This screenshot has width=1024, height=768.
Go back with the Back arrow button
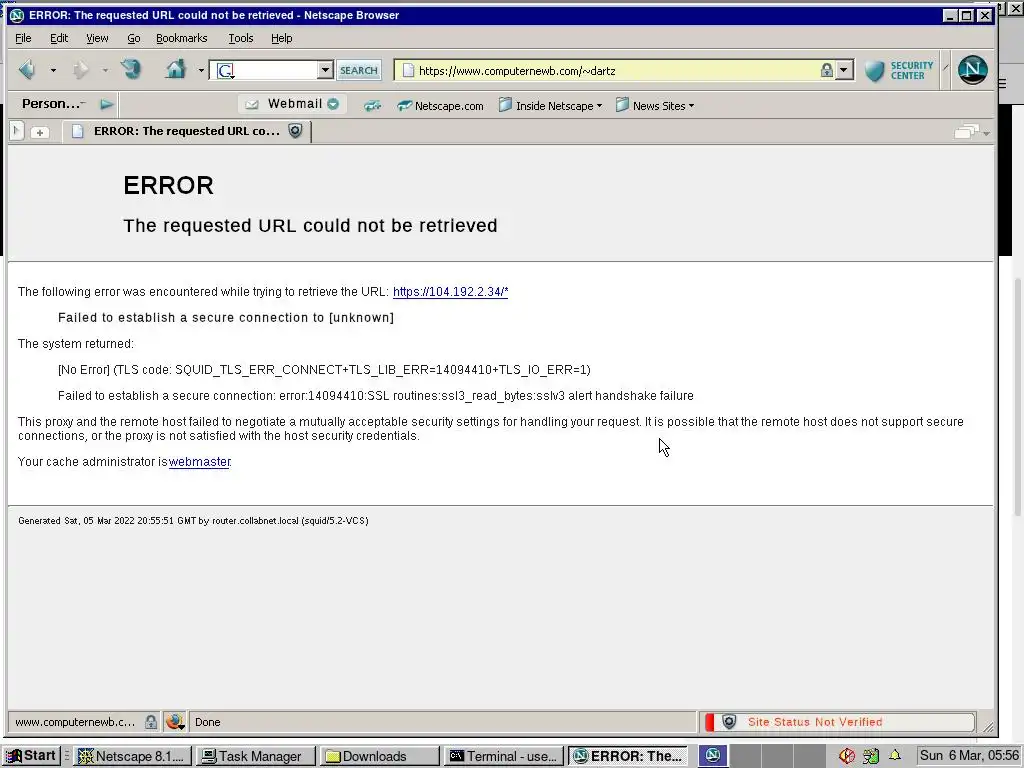[27, 69]
